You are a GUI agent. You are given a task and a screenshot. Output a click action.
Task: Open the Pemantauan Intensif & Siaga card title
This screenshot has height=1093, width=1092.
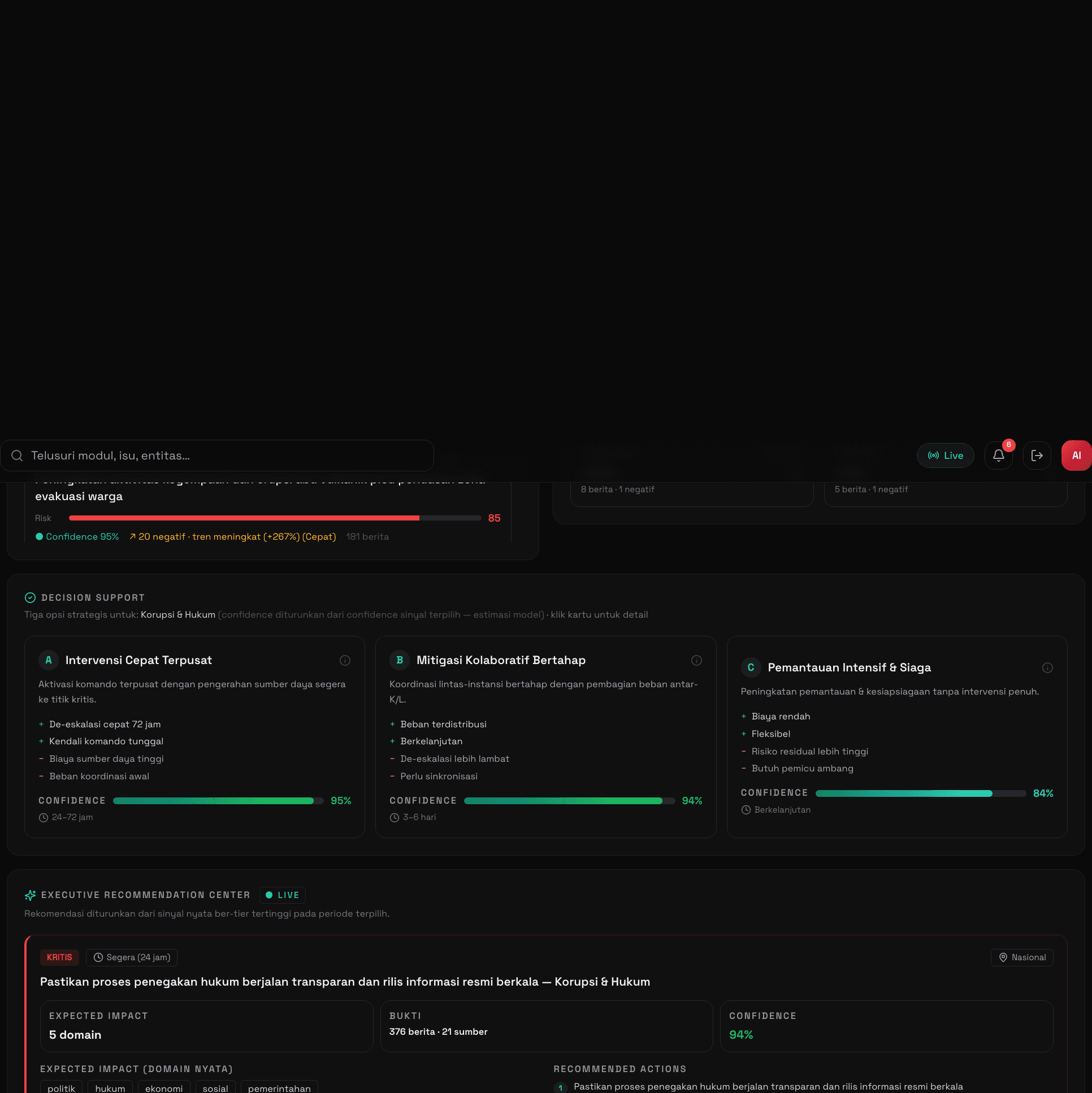point(850,667)
